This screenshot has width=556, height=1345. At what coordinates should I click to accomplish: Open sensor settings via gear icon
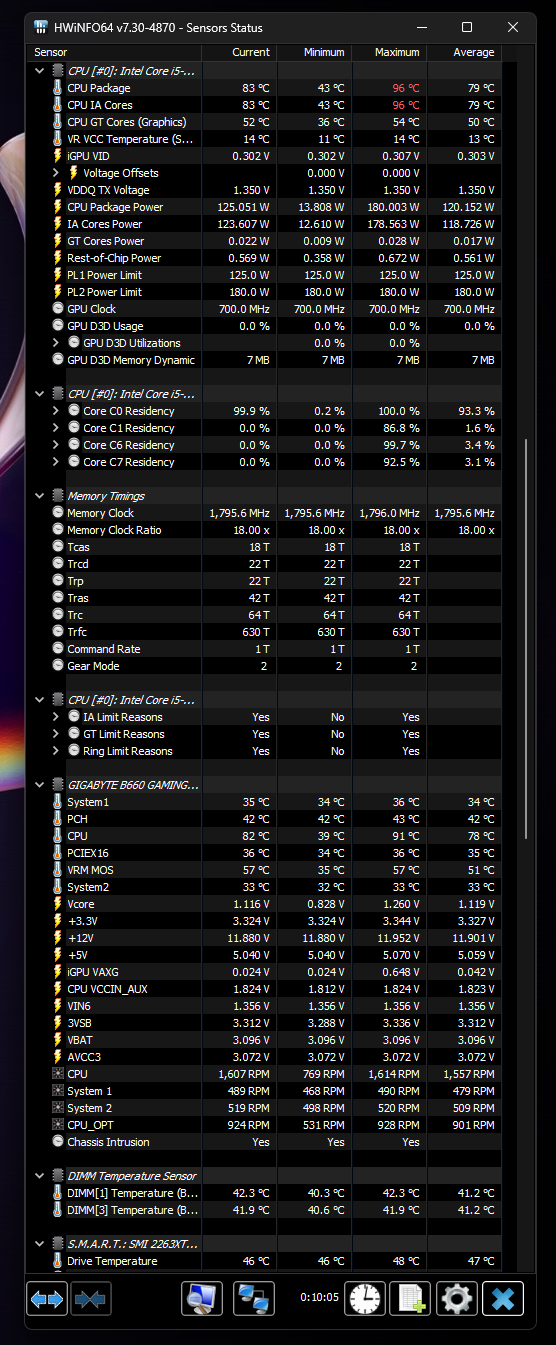[x=457, y=1298]
